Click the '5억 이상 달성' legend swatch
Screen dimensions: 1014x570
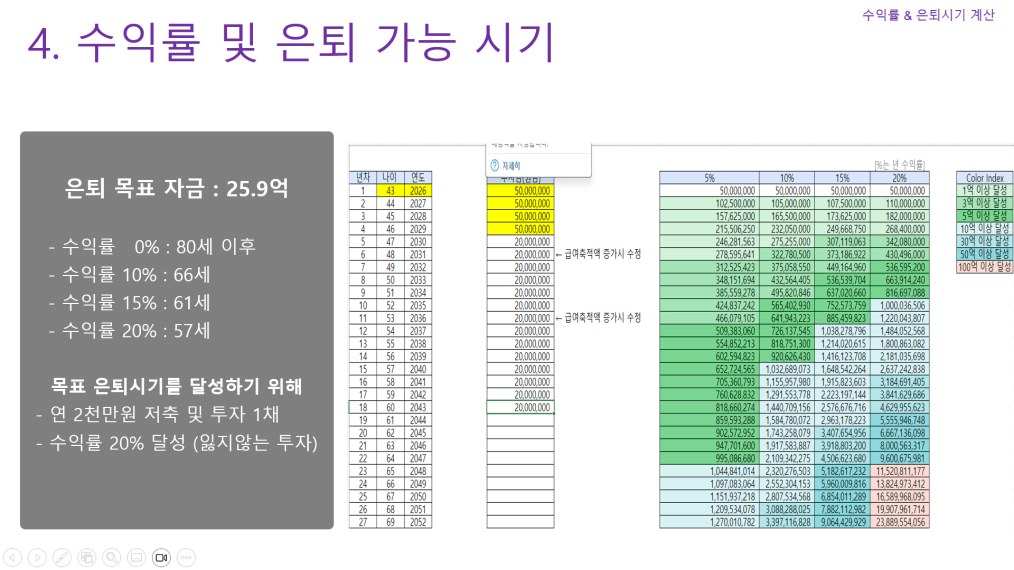click(x=985, y=215)
